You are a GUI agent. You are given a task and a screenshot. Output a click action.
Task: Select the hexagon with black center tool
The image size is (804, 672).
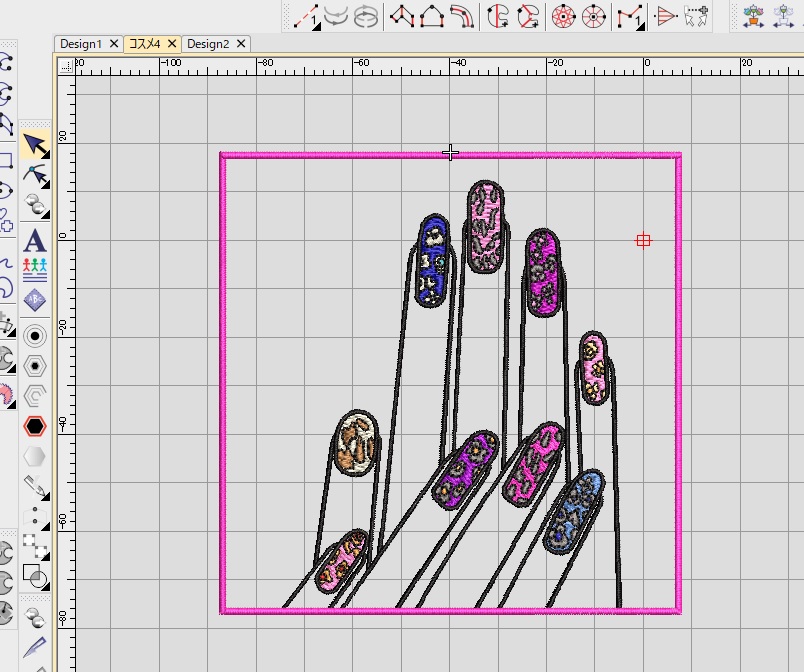[x=35, y=366]
